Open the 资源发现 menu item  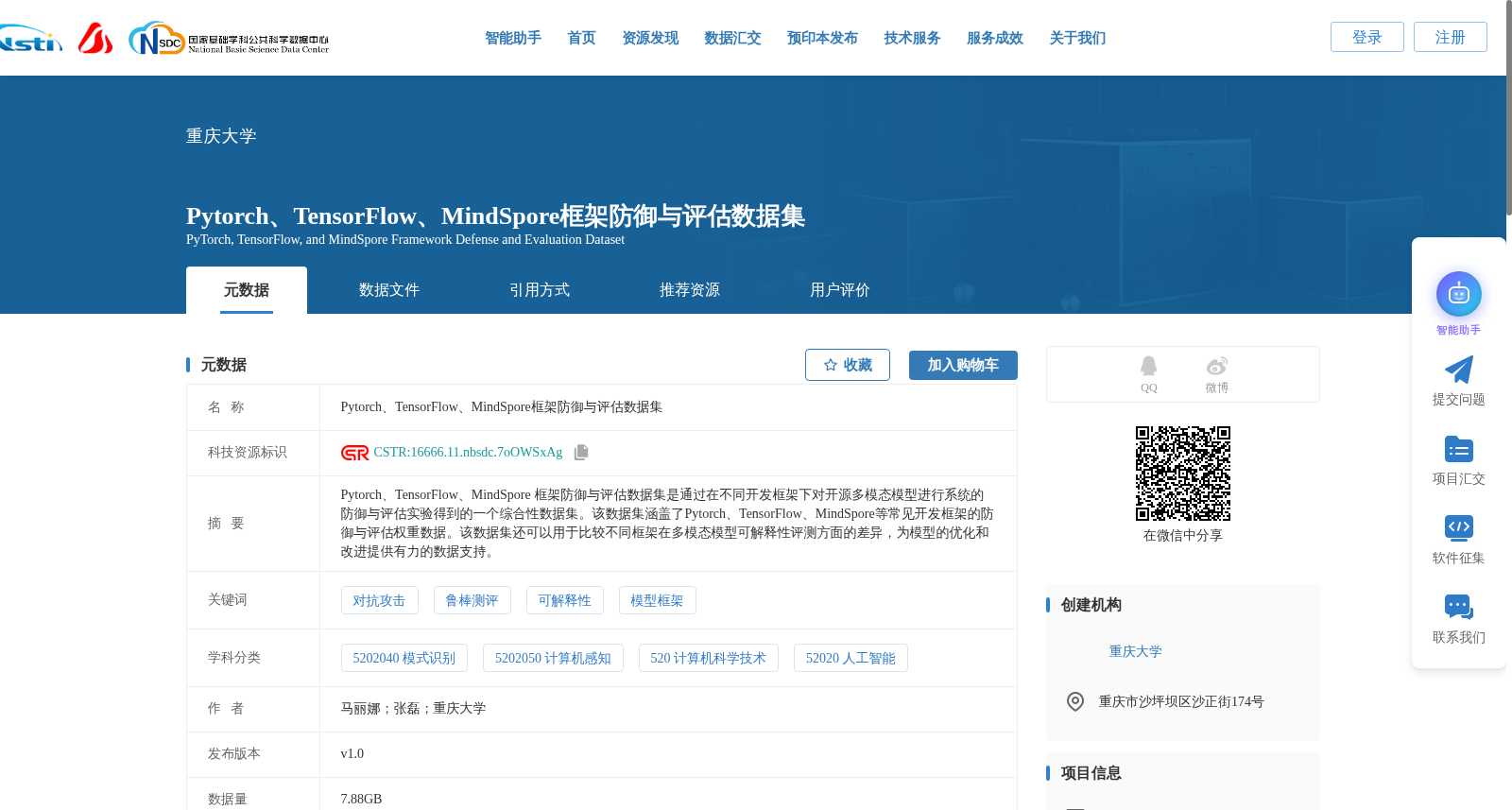650,38
